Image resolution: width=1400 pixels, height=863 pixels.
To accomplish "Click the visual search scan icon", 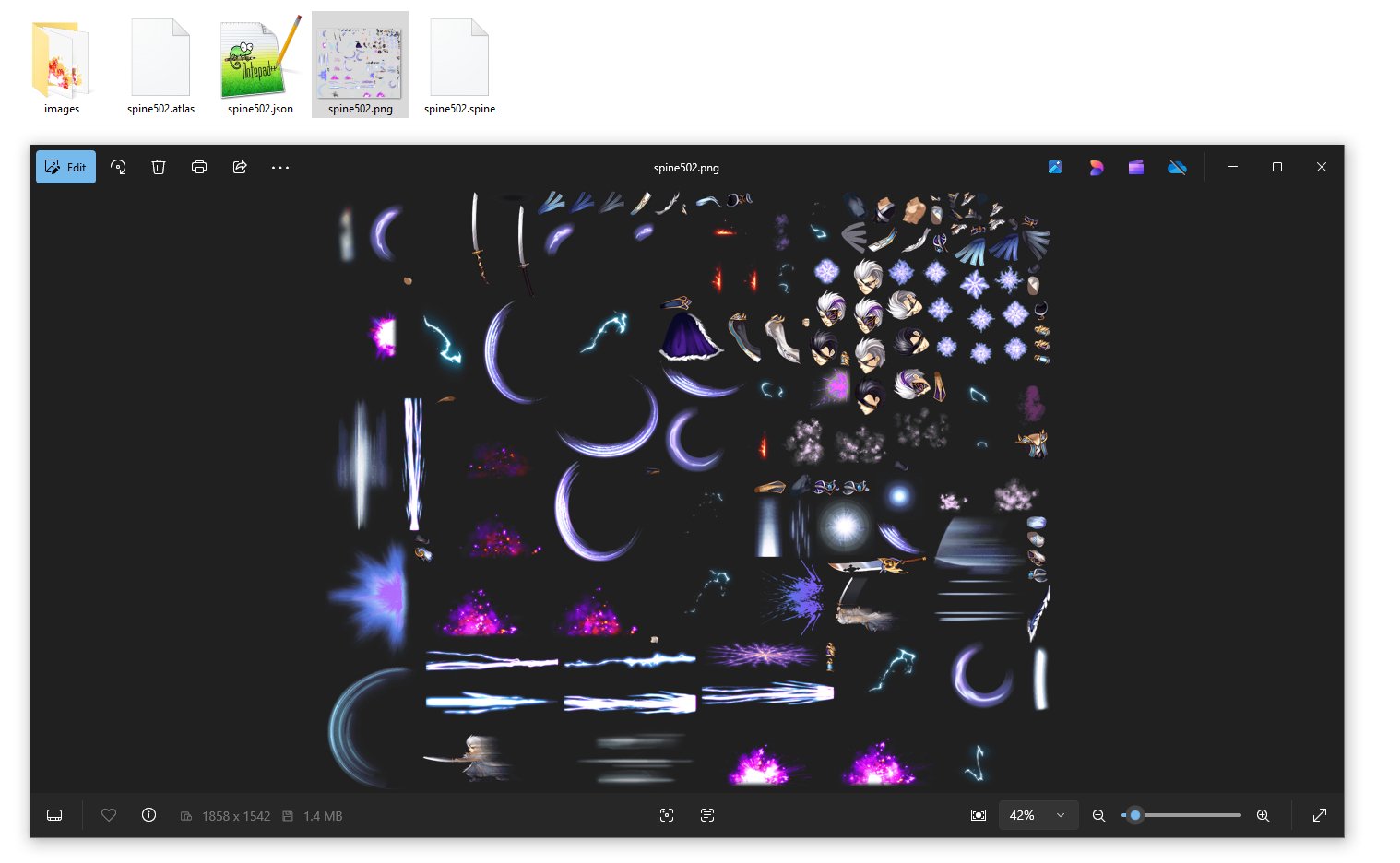I will pos(667,815).
